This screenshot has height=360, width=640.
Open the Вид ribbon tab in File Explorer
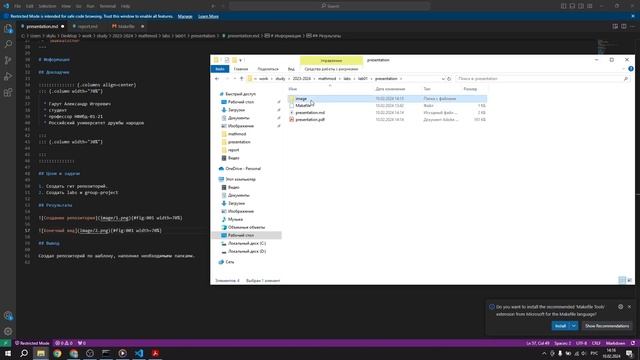point(291,69)
